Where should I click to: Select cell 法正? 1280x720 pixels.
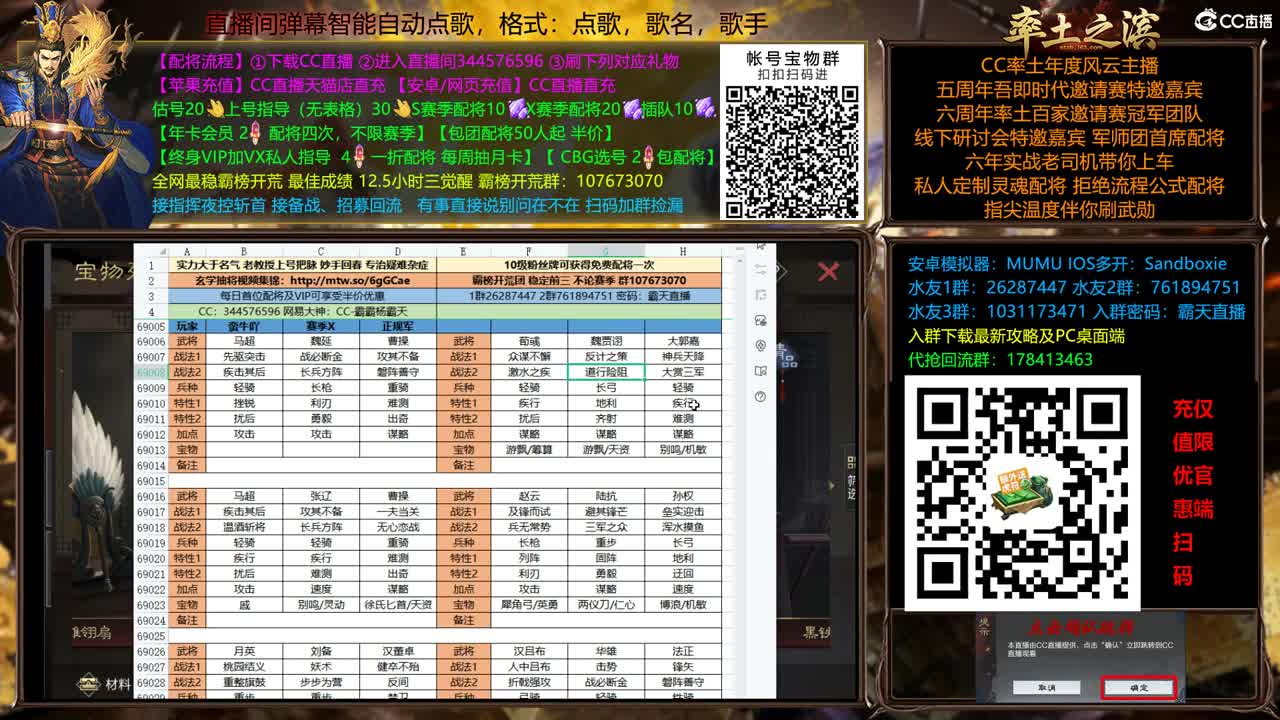point(683,651)
